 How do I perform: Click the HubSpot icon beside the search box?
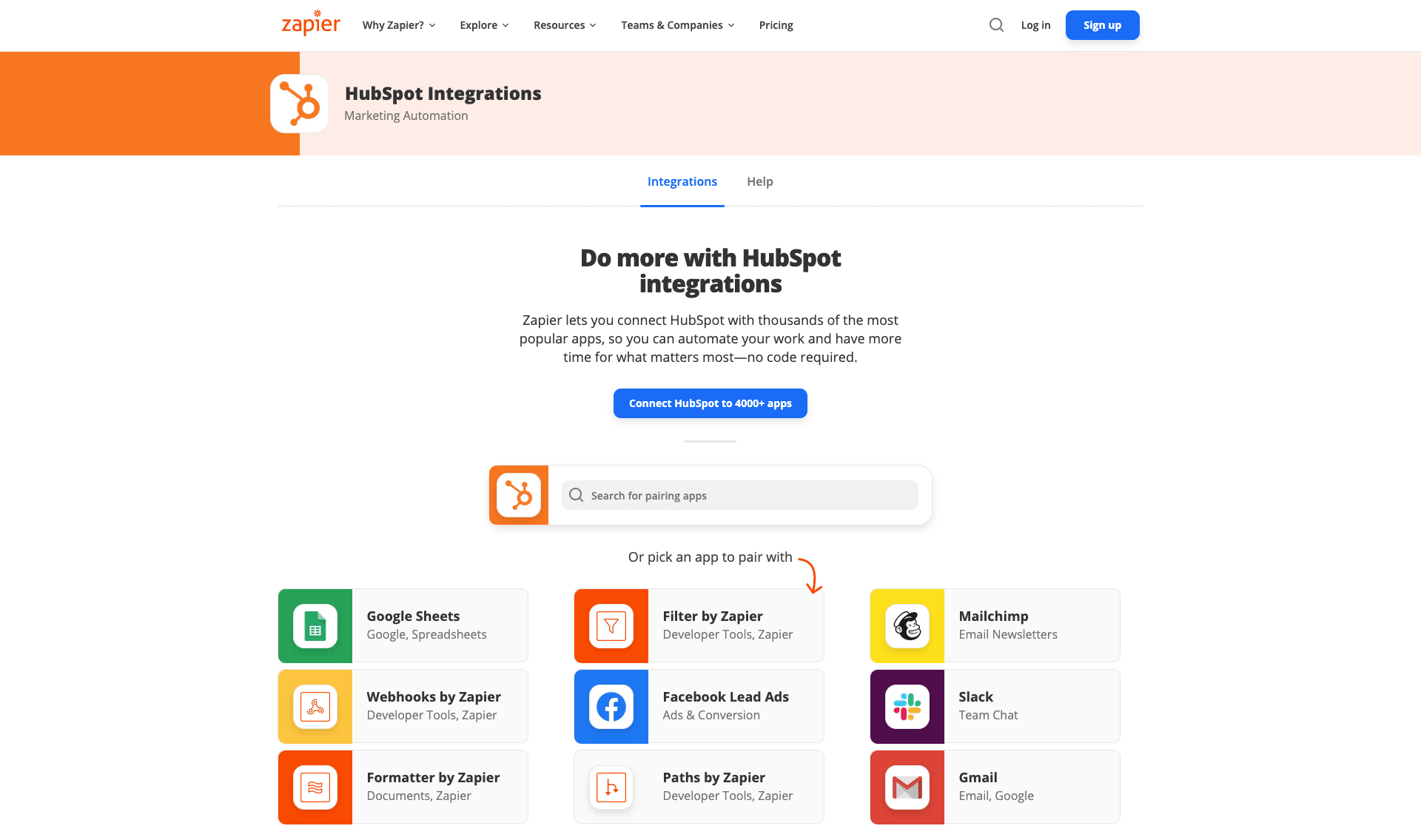[519, 495]
